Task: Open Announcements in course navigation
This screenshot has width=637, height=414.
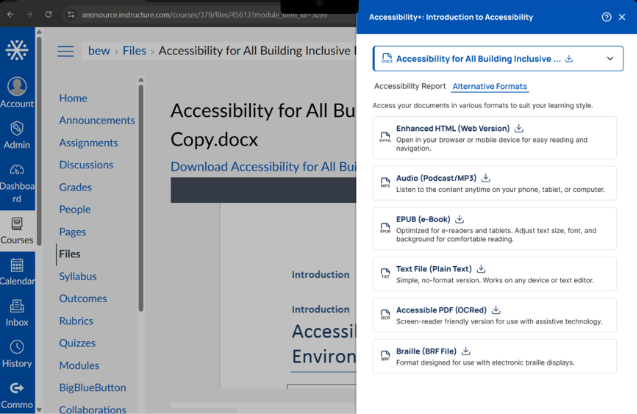Action: tap(97, 121)
